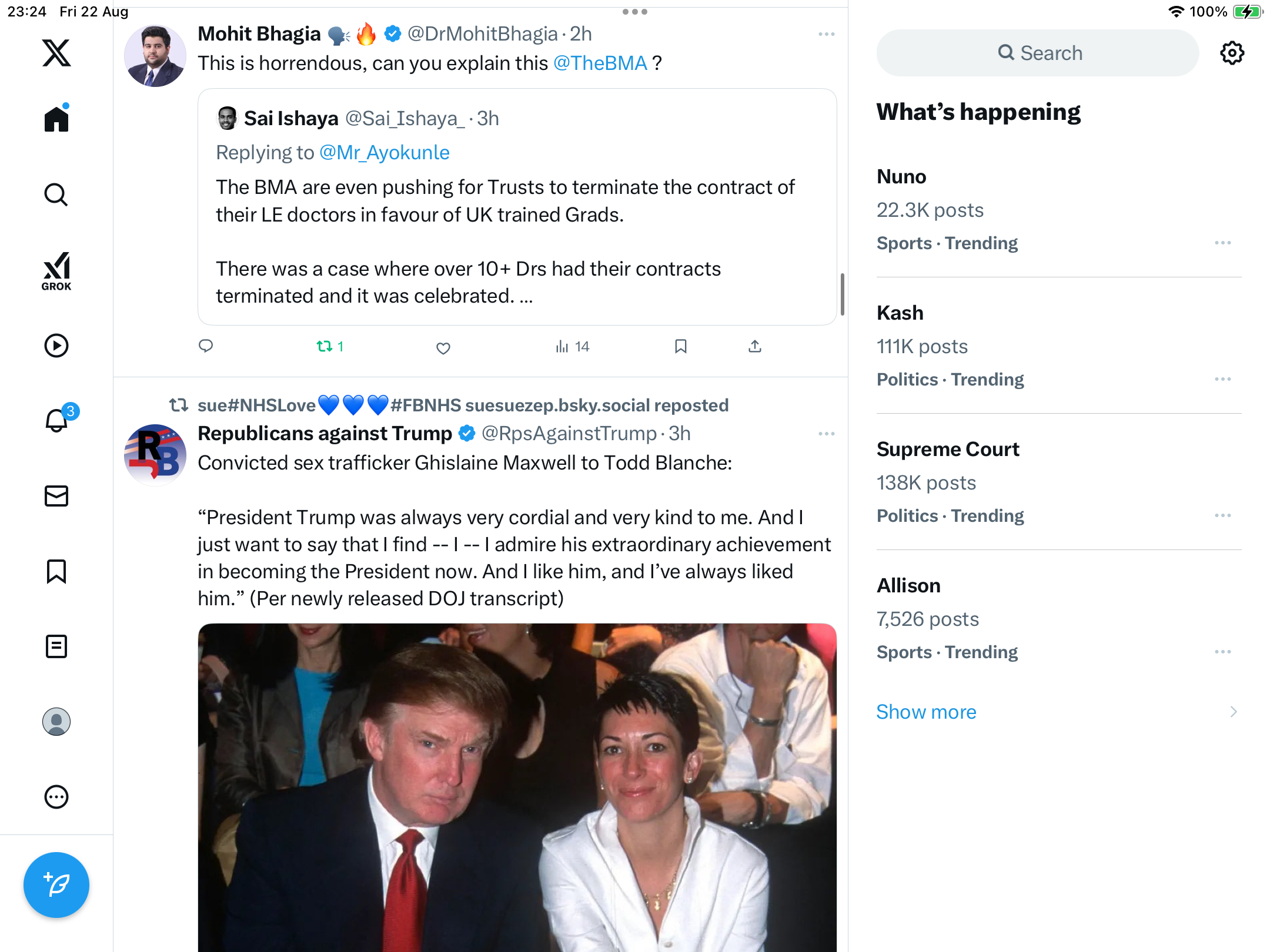This screenshot has height=952, width=1270.
Task: Open search settings gear icon
Action: pos(1232,53)
